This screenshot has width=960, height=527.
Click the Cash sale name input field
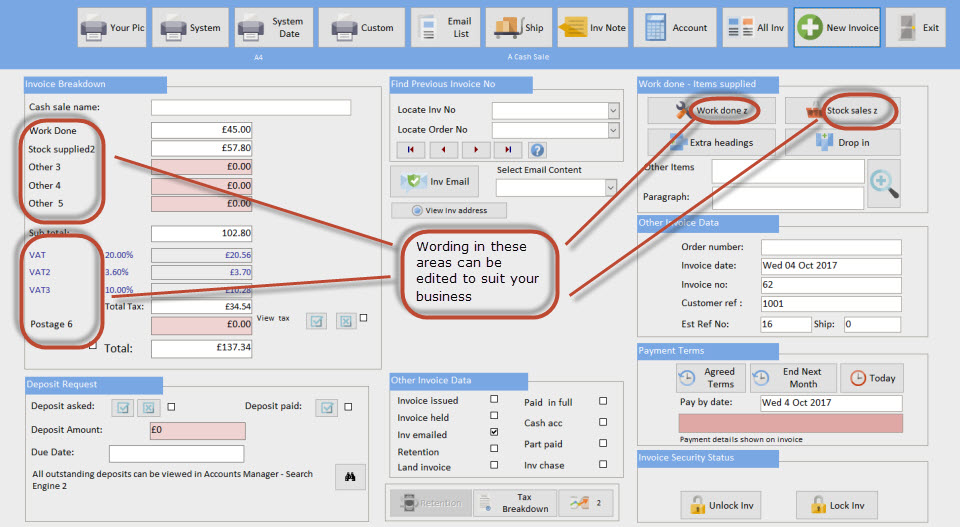tap(250, 107)
